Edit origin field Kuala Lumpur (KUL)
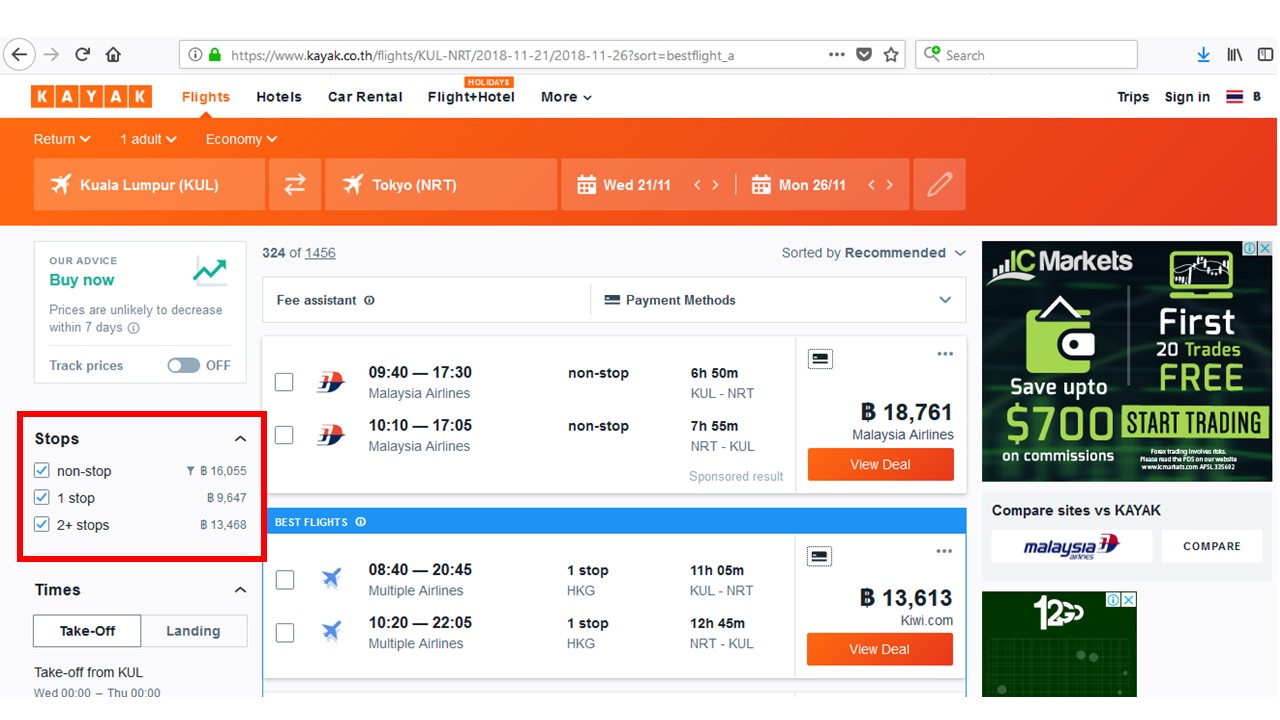Image resolution: width=1280 pixels, height=720 pixels. [x=149, y=185]
